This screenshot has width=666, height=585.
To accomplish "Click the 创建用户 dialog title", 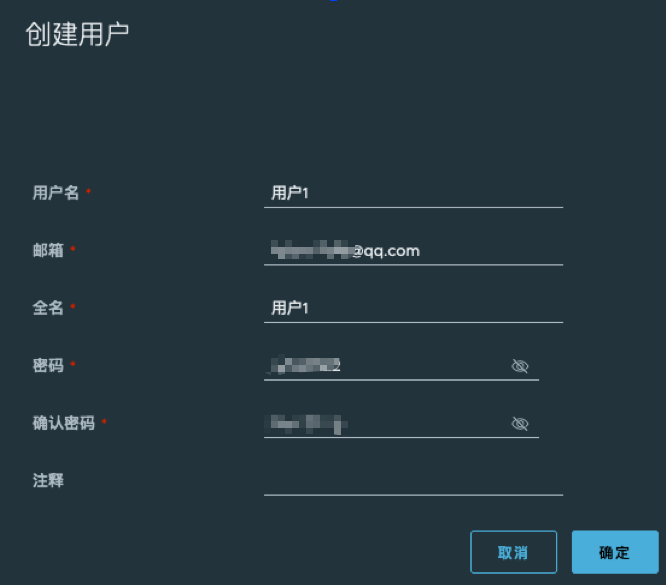I will [77, 34].
